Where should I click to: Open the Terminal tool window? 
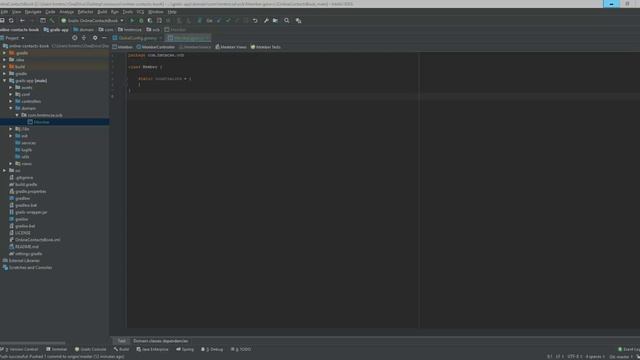57,349
